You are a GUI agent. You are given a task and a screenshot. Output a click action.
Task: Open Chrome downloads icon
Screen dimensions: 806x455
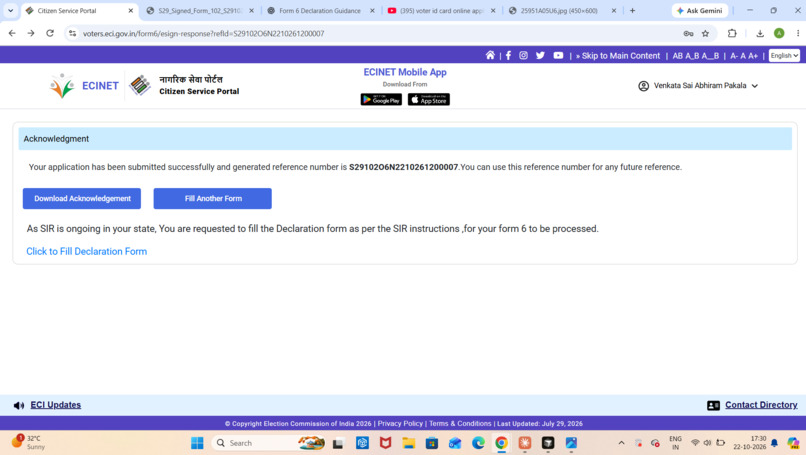click(760, 33)
